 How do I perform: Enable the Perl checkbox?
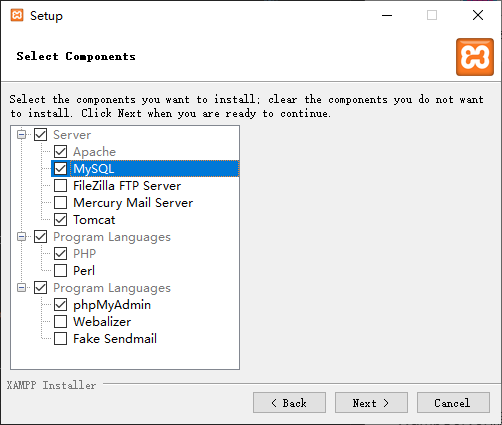coord(60,270)
